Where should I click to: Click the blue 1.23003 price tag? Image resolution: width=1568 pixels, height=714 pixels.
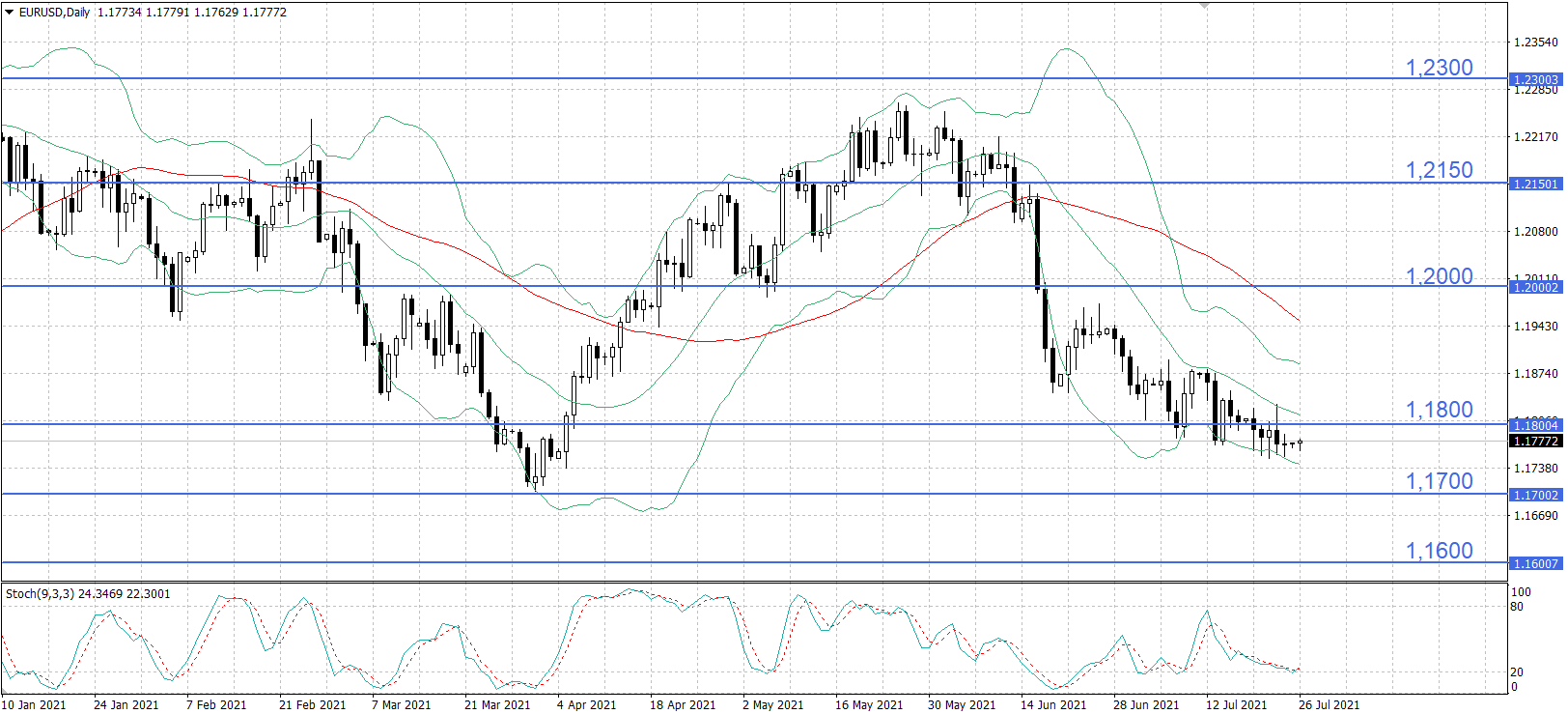(x=1535, y=79)
